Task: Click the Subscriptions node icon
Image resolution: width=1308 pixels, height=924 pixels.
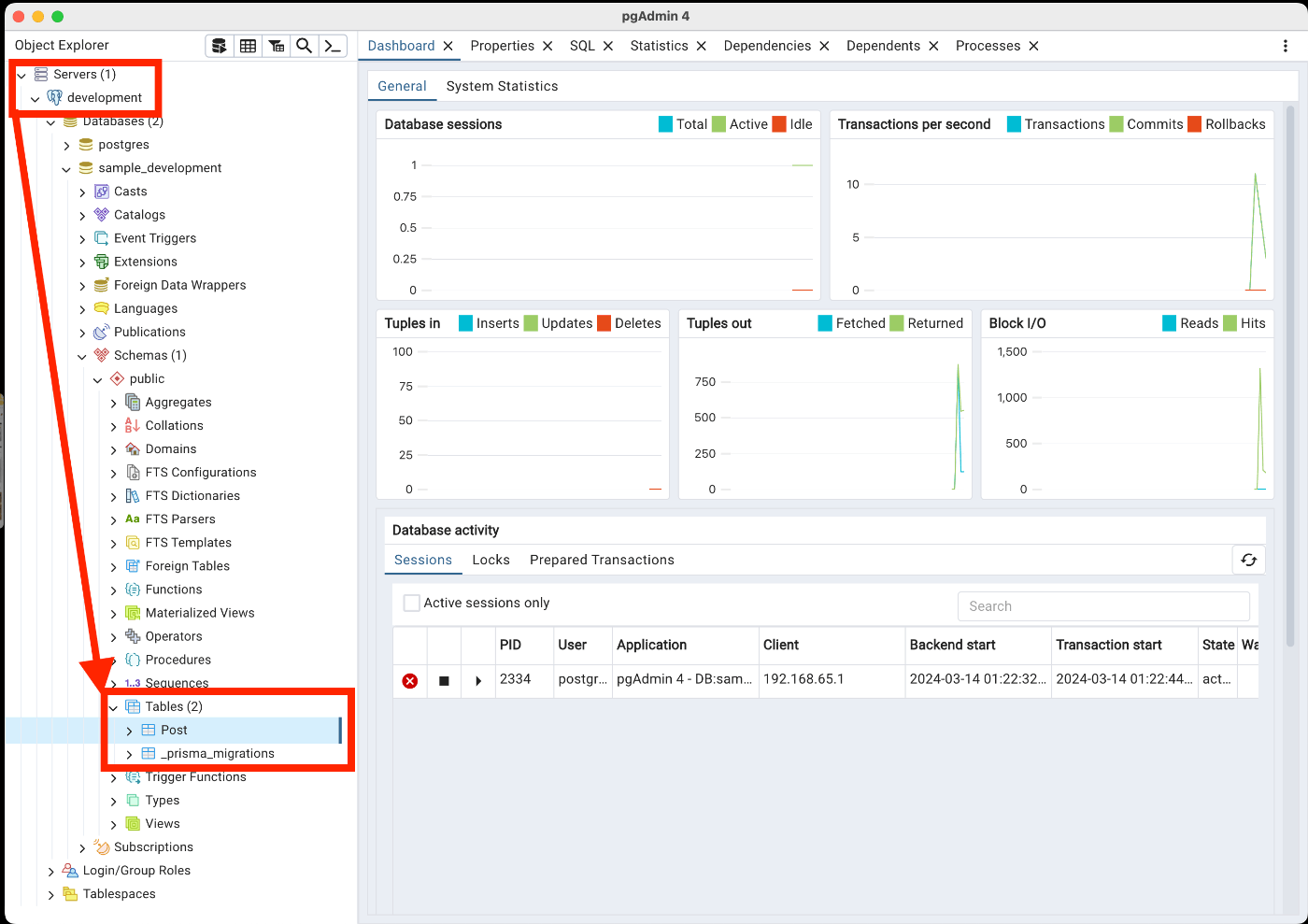Action: pyautogui.click(x=102, y=846)
